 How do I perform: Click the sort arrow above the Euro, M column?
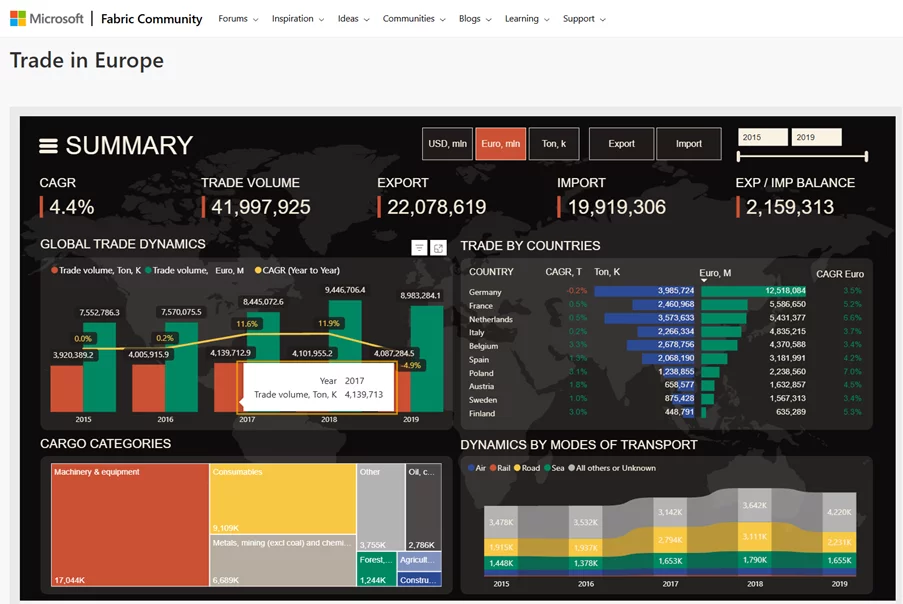[703, 281]
